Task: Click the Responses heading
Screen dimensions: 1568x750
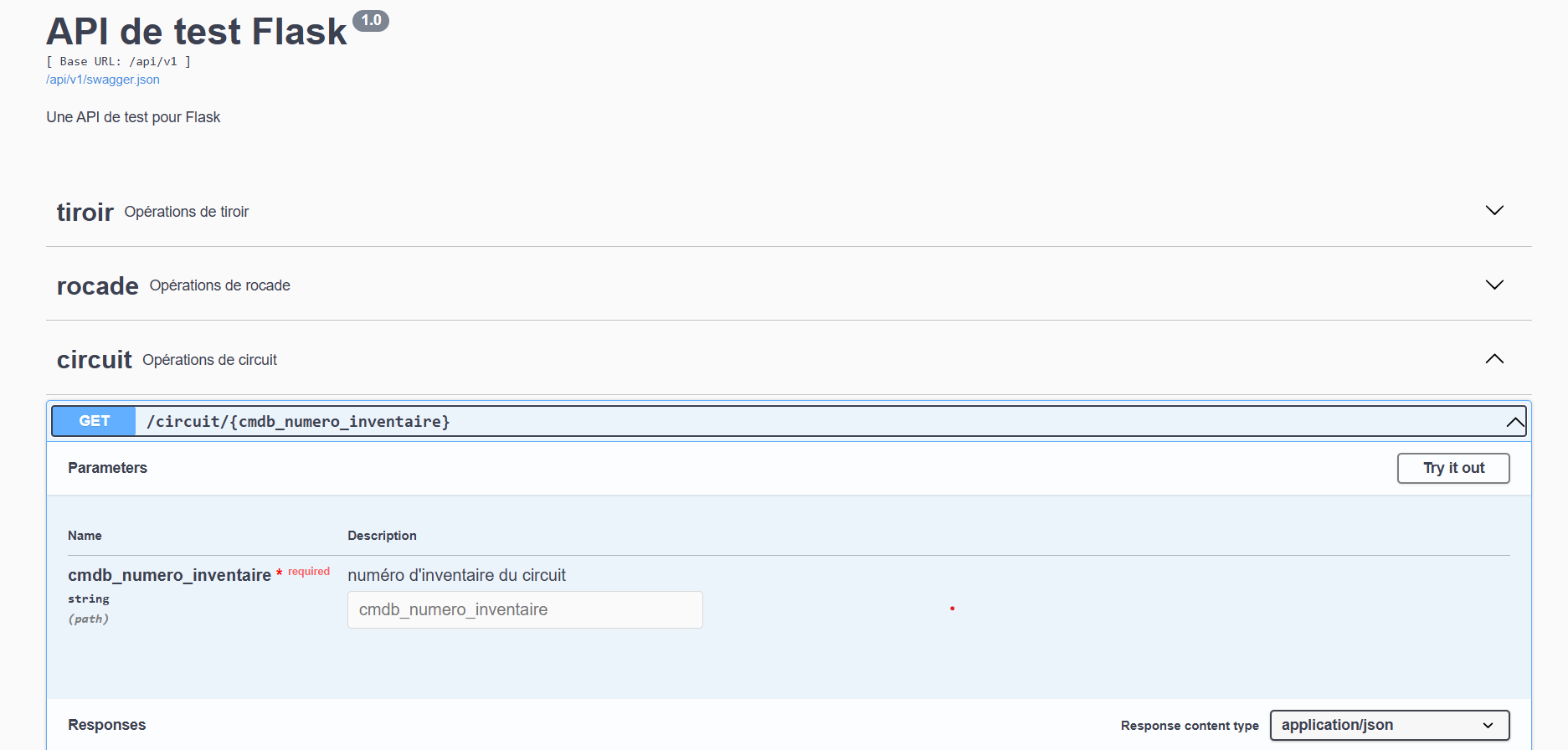Action: click(x=107, y=725)
